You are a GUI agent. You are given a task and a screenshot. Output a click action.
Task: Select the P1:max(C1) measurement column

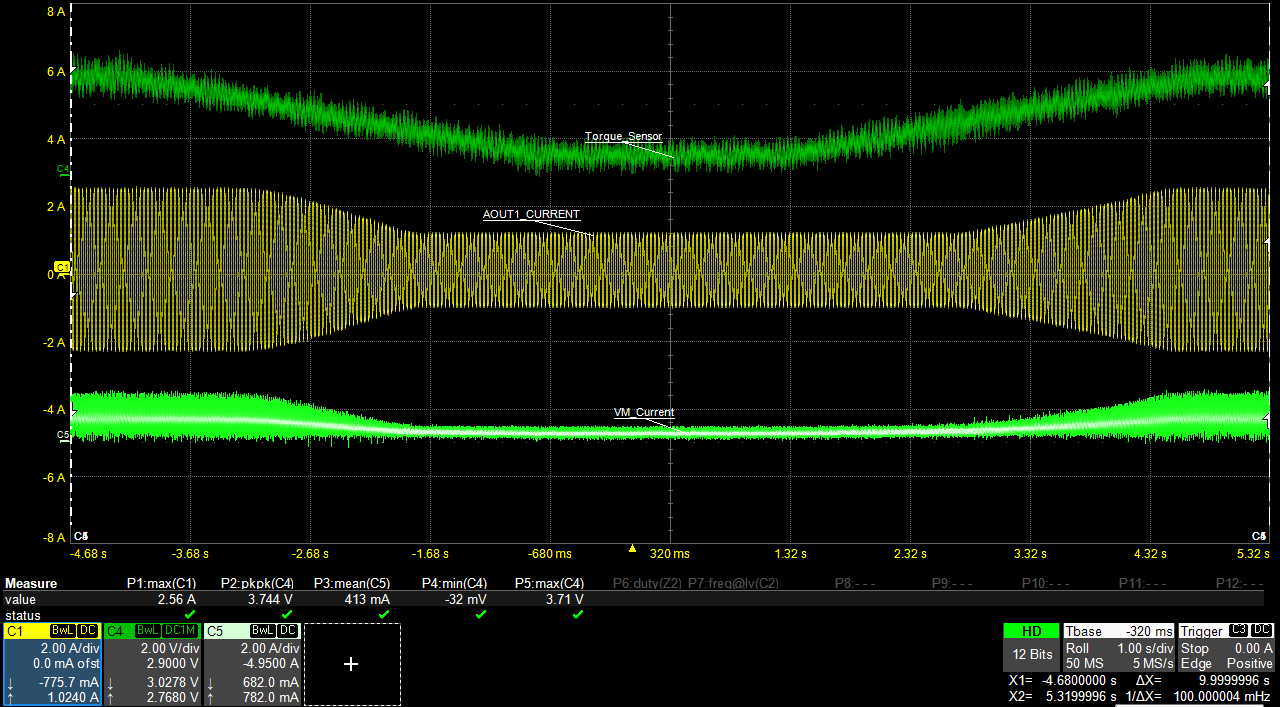coord(161,583)
